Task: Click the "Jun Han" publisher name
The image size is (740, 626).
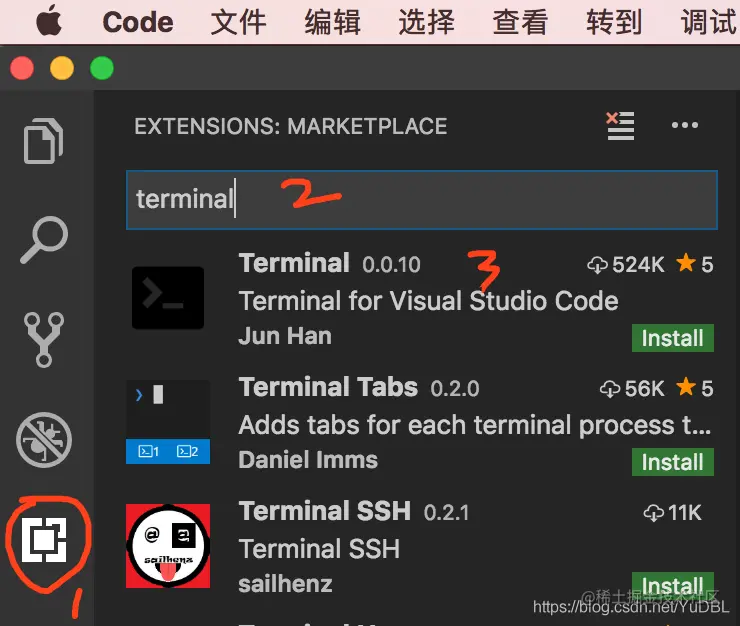Action: [285, 336]
